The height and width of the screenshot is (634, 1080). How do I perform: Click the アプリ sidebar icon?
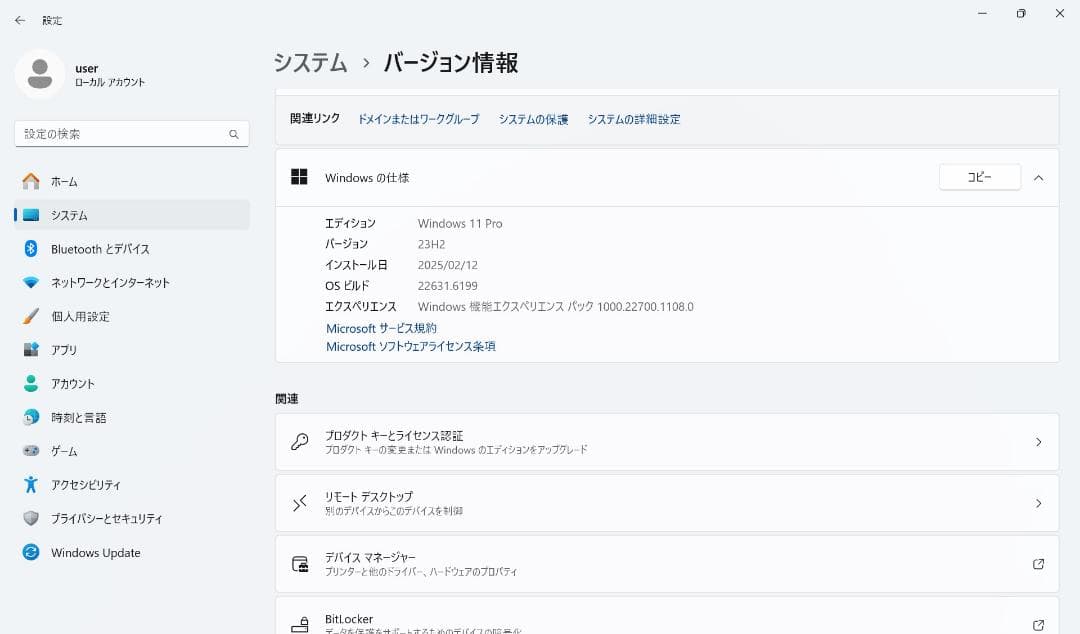coord(31,350)
